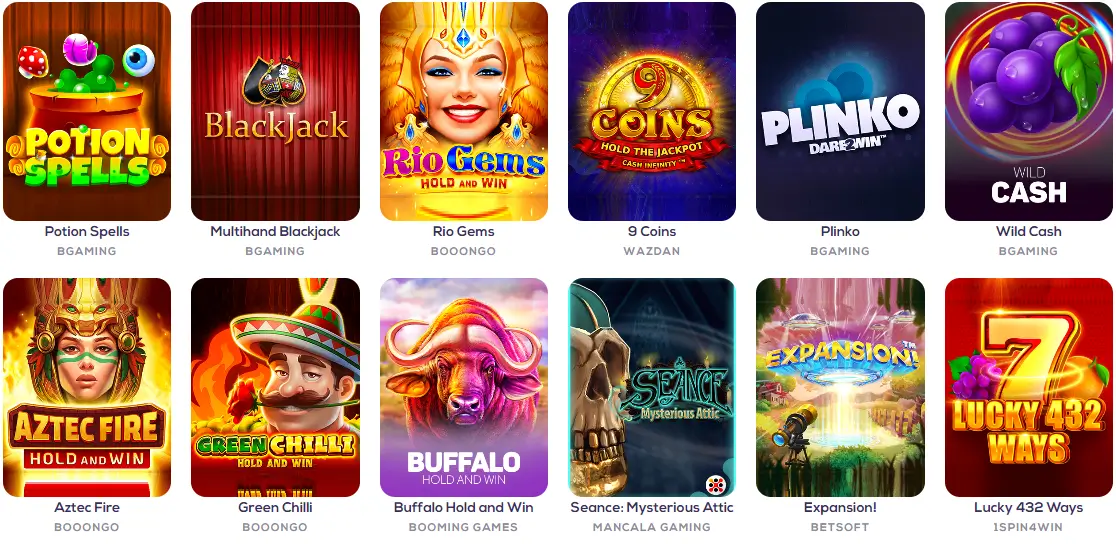Open the Wild Cash grapes thumbnail
The width and height of the screenshot is (1116, 544).
(1028, 111)
